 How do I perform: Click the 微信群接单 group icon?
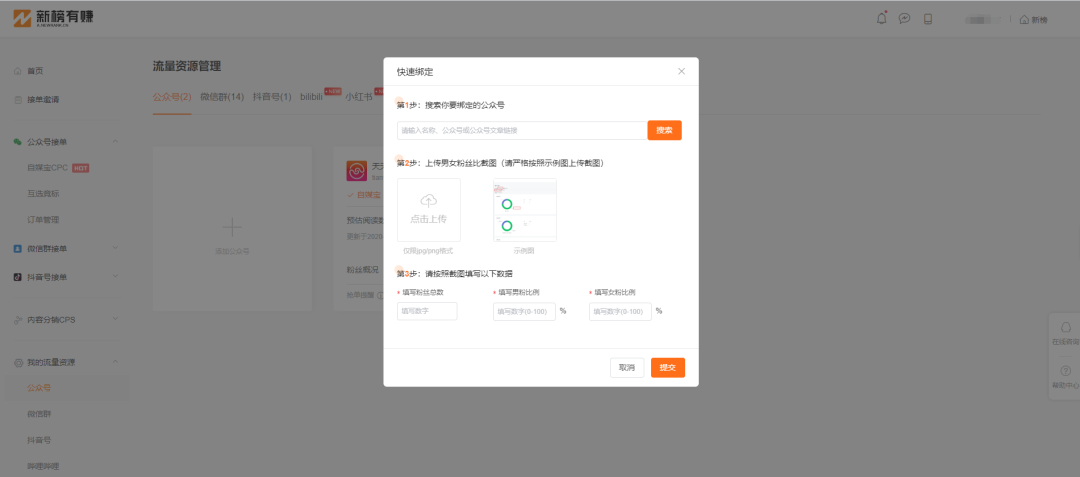point(17,248)
